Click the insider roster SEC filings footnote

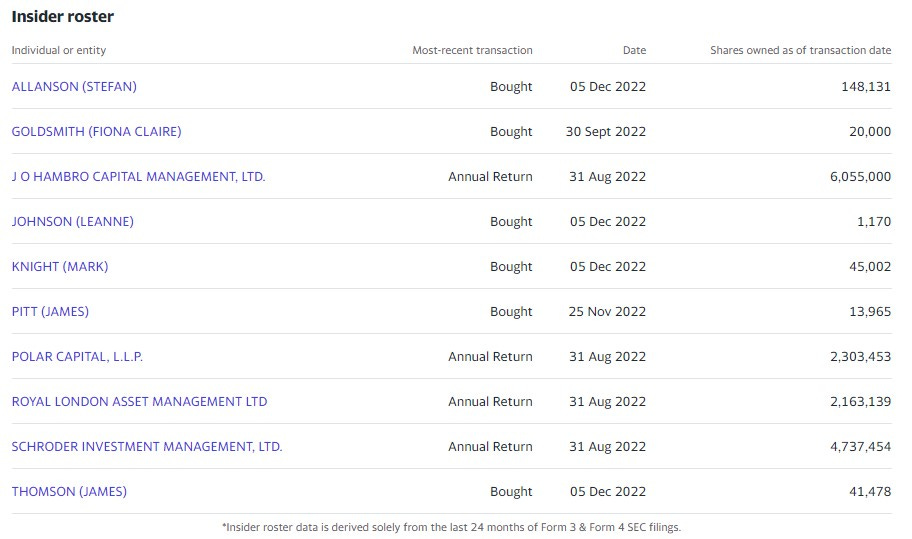click(451, 527)
